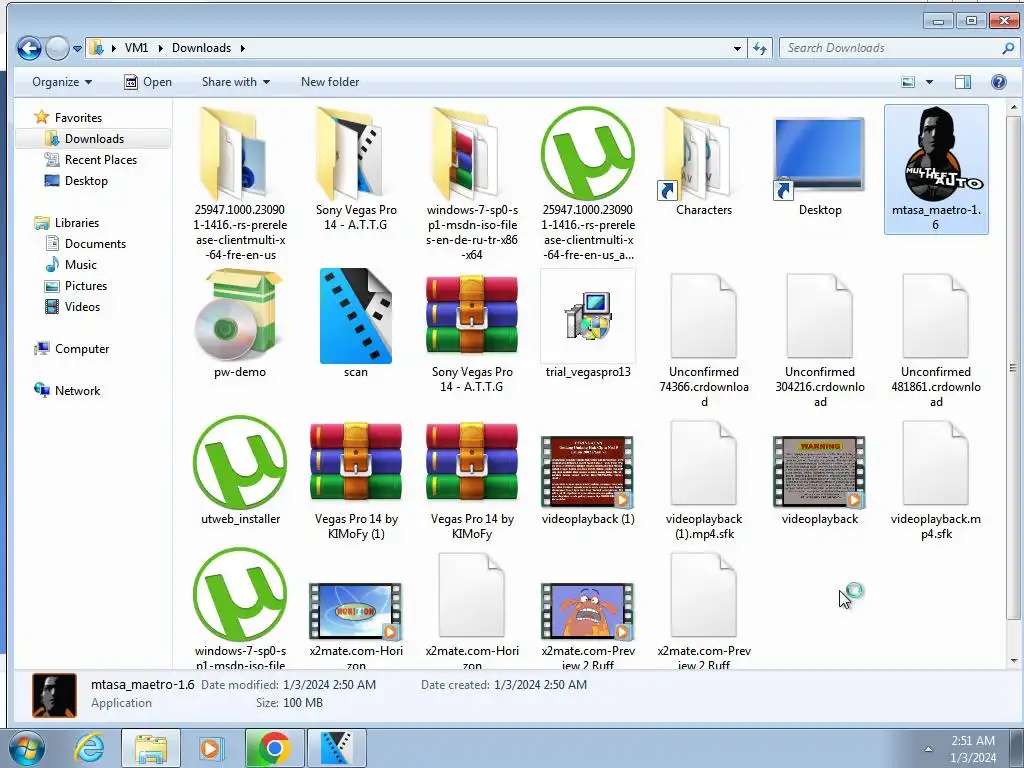Select the blank x2mate.com-Preview 2 Ruff file
This screenshot has width=1024, height=768.
pos(703,595)
